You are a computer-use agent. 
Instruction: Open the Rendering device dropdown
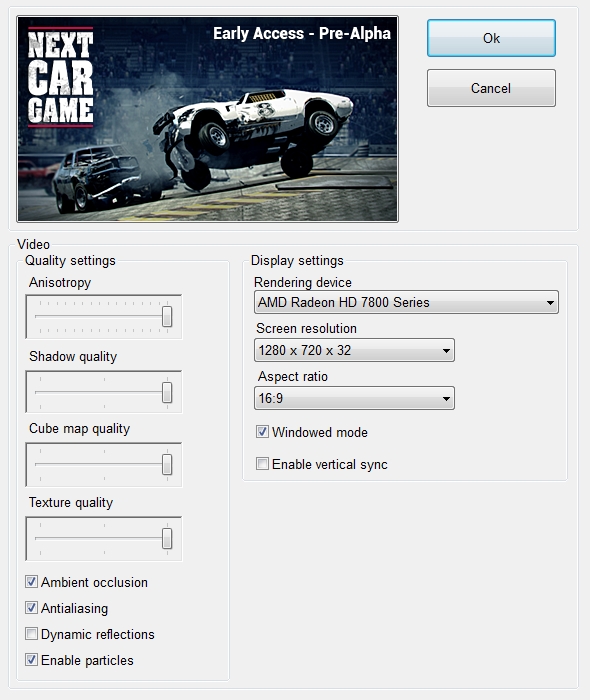click(406, 302)
